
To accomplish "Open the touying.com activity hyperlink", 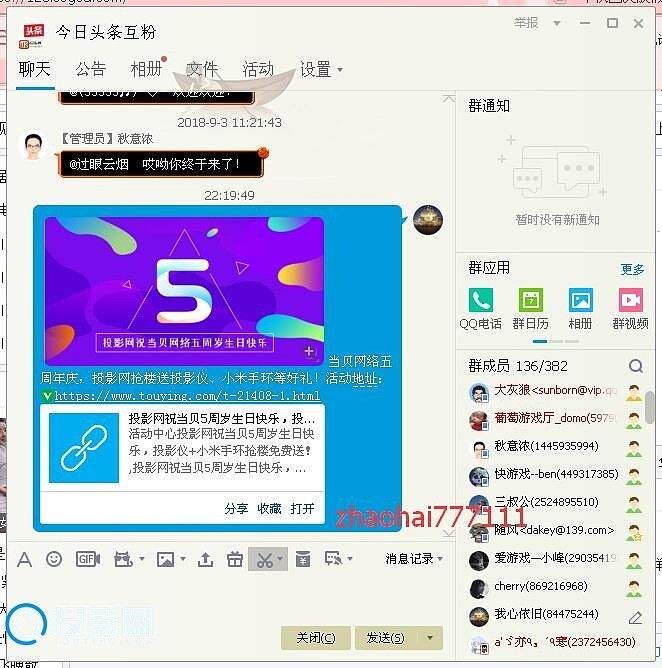I will [x=187, y=396].
